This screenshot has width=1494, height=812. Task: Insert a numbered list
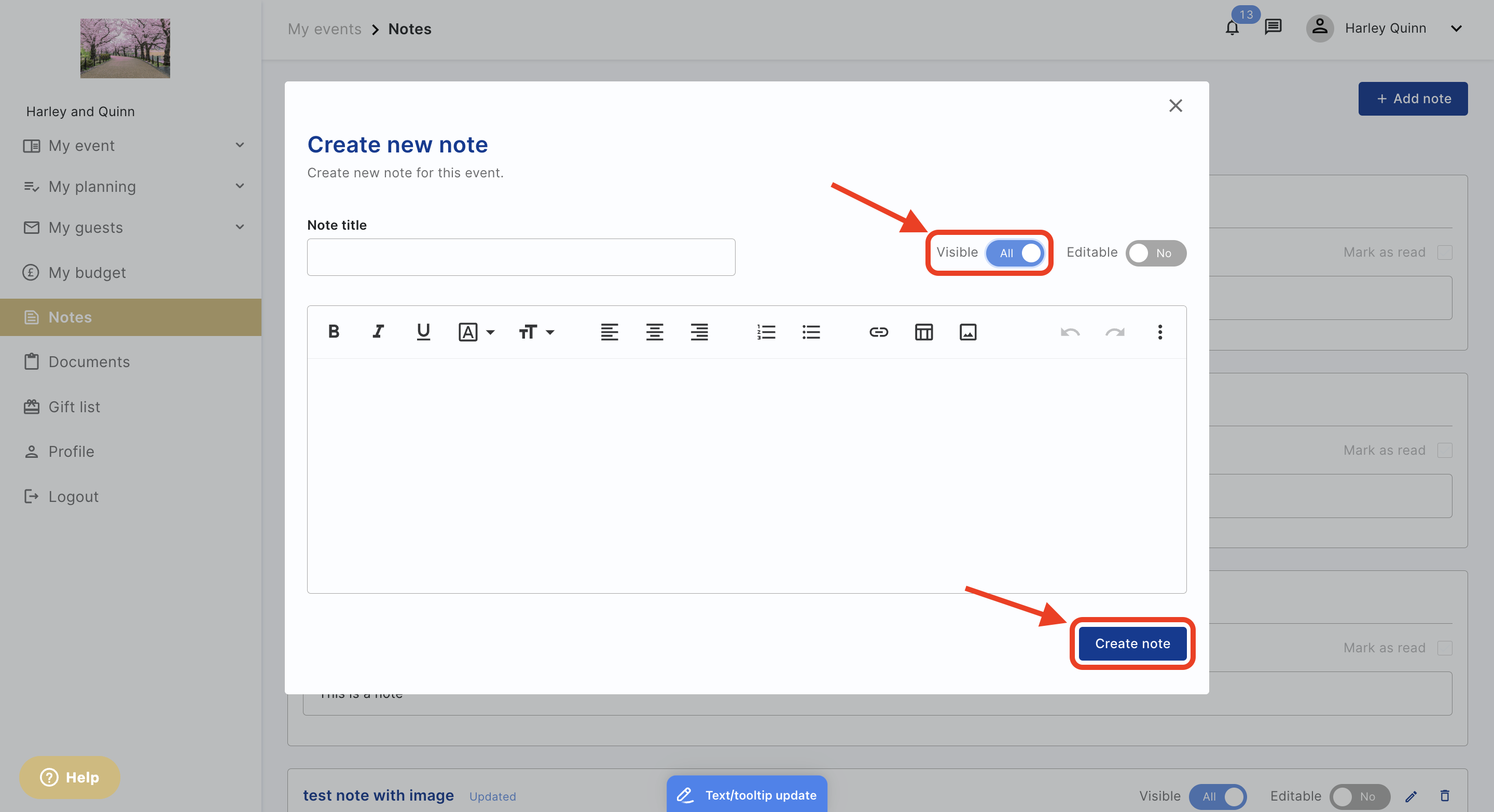766,332
